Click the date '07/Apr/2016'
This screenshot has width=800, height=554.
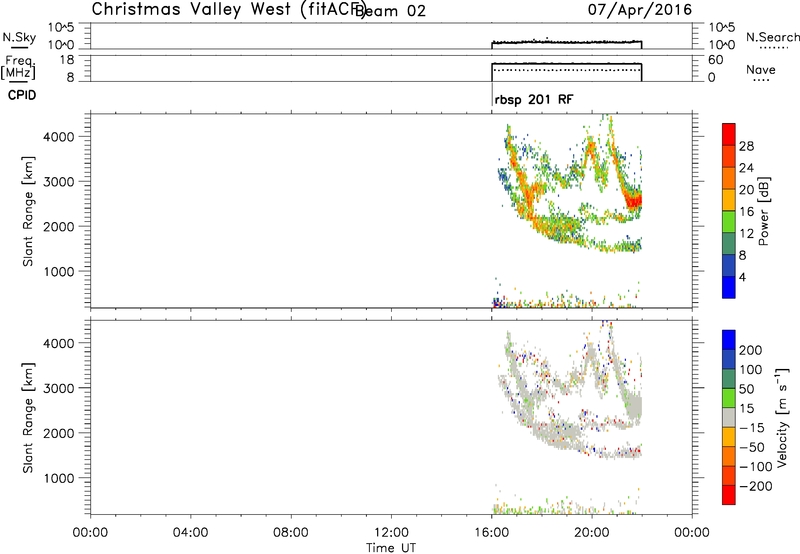[x=640, y=10]
